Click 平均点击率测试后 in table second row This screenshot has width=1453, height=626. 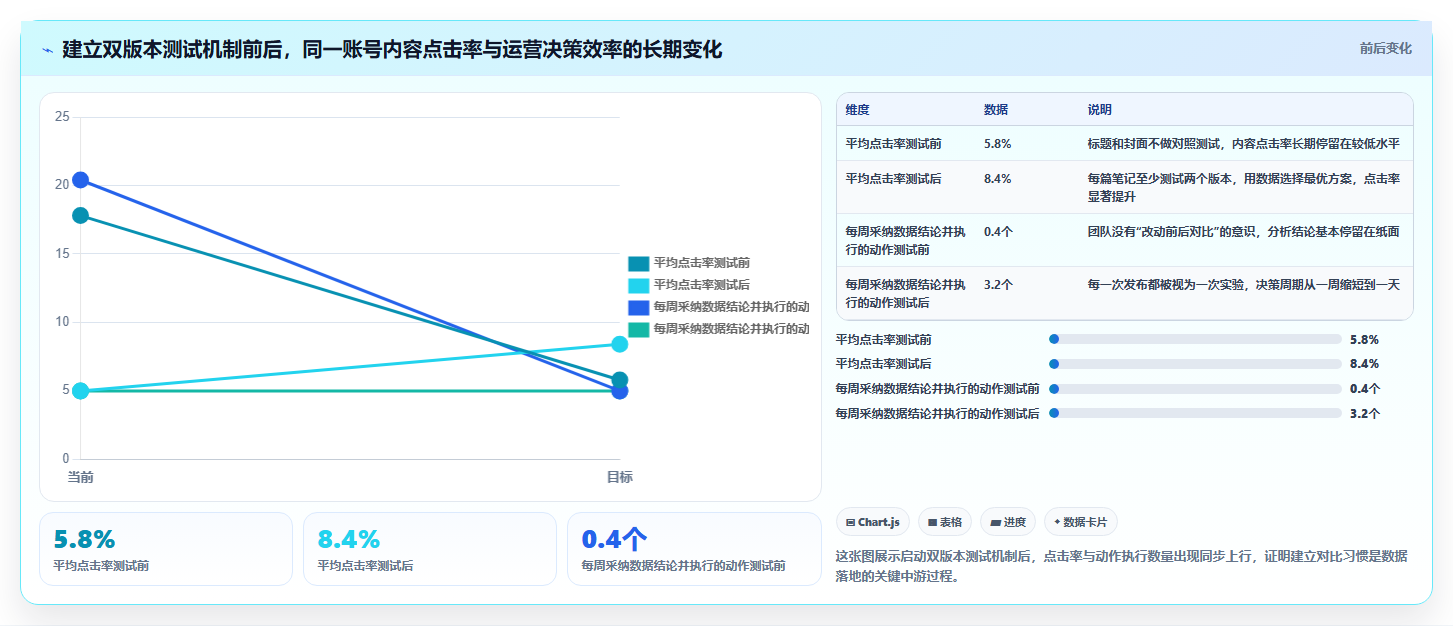tap(893, 179)
